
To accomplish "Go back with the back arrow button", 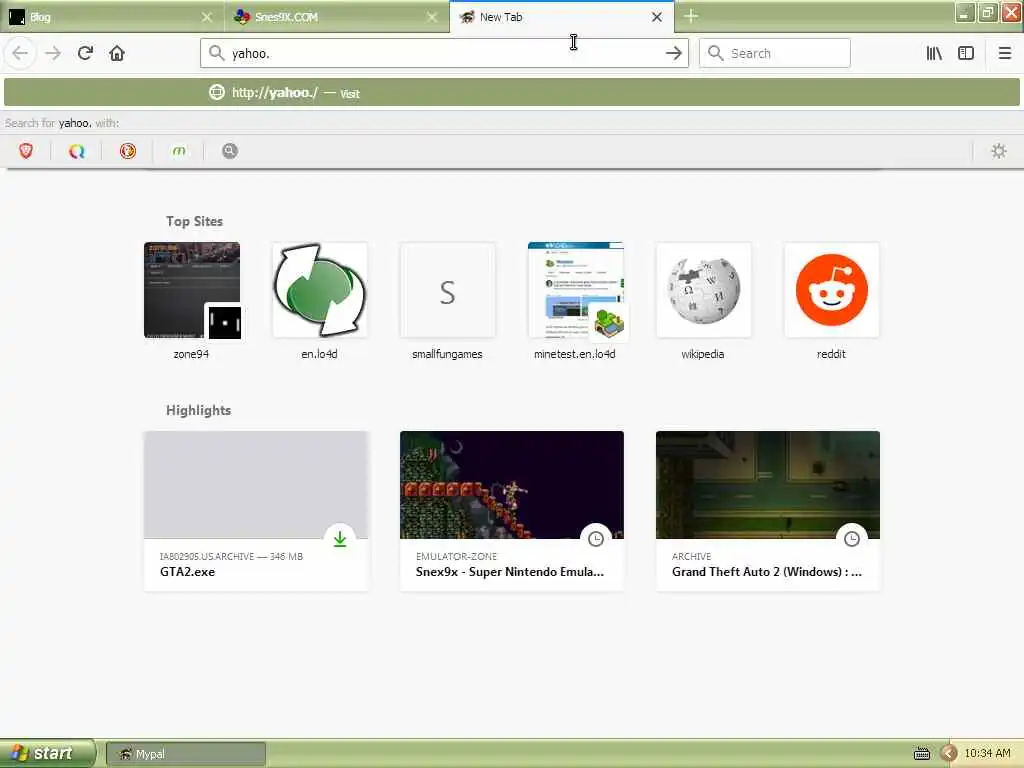I will click(x=20, y=54).
